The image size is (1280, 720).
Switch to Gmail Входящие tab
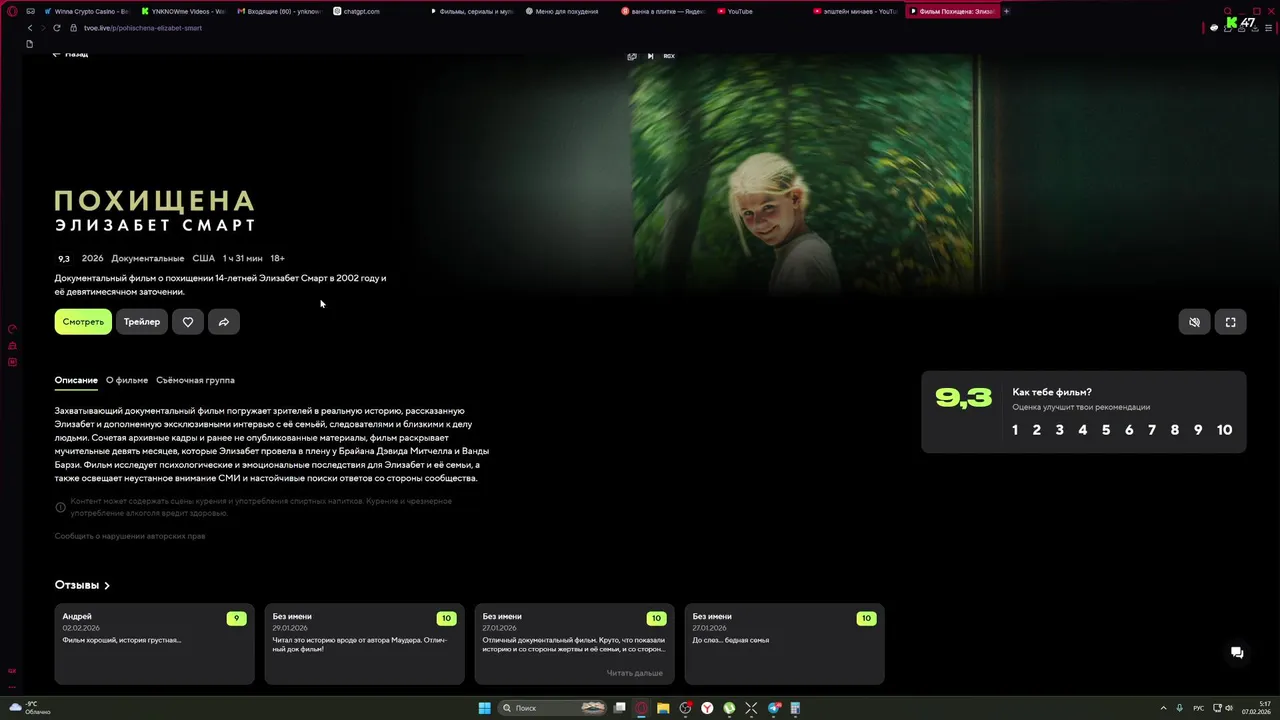point(281,11)
